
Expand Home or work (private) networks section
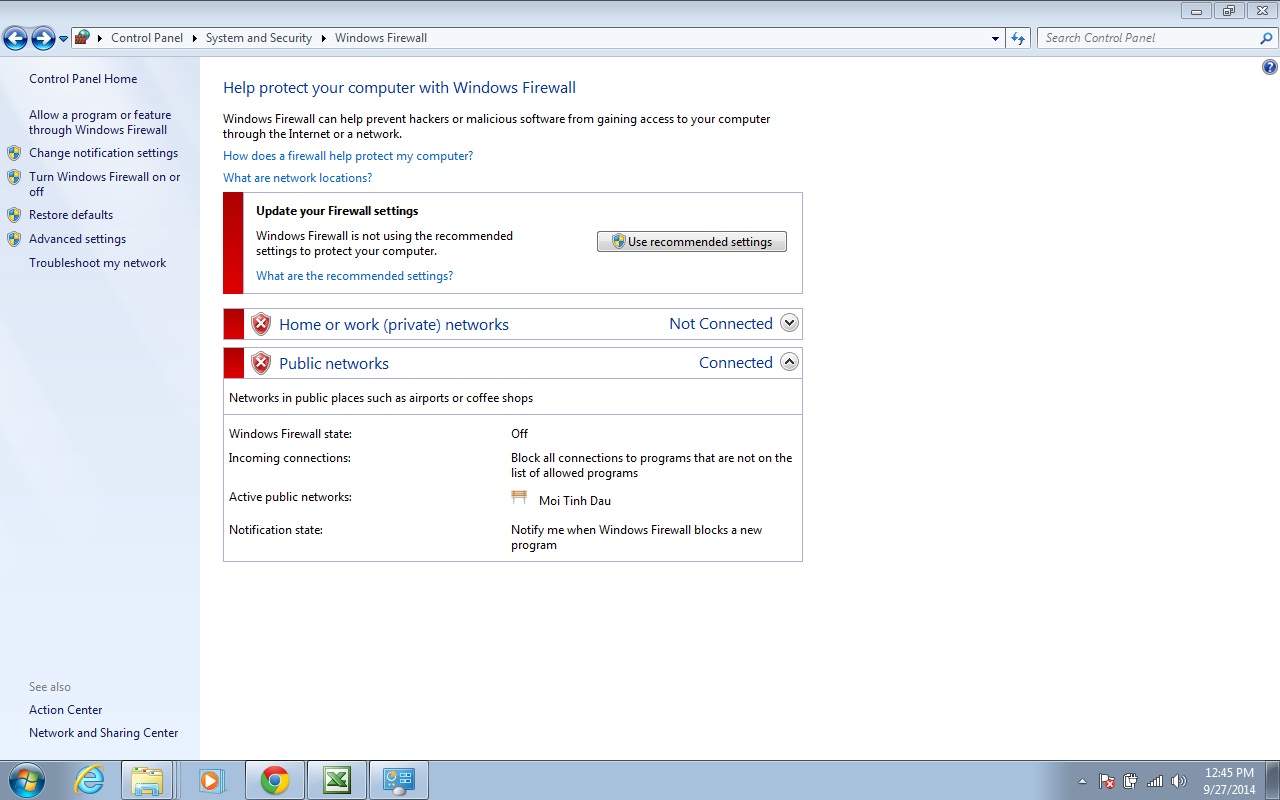click(x=789, y=323)
